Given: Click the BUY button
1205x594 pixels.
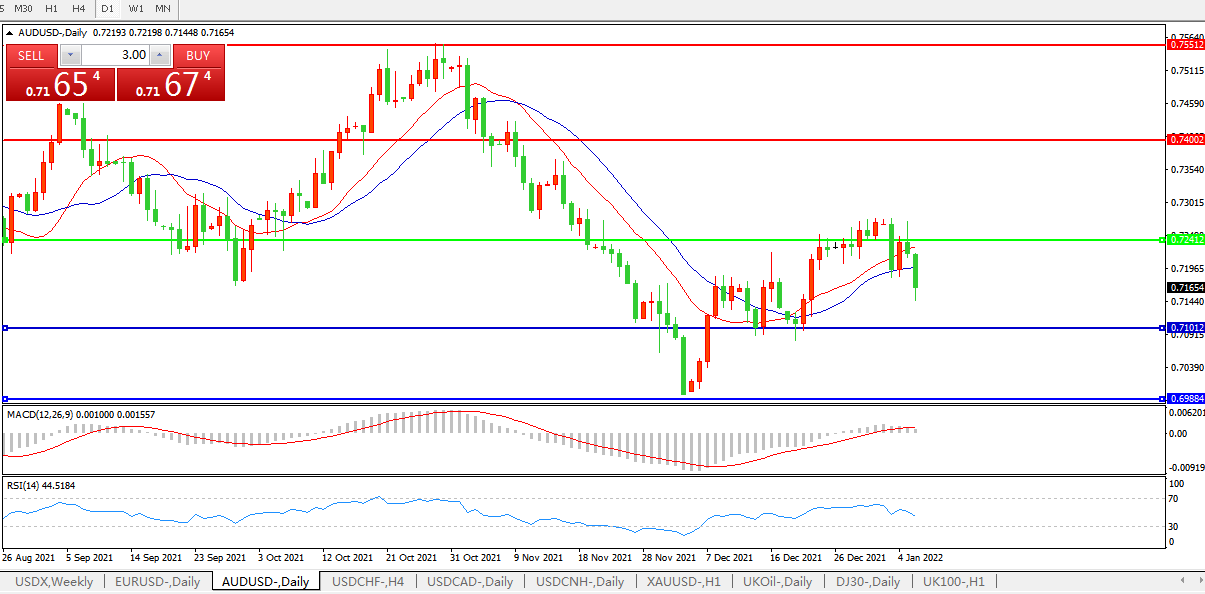Looking at the screenshot, I should [x=198, y=56].
